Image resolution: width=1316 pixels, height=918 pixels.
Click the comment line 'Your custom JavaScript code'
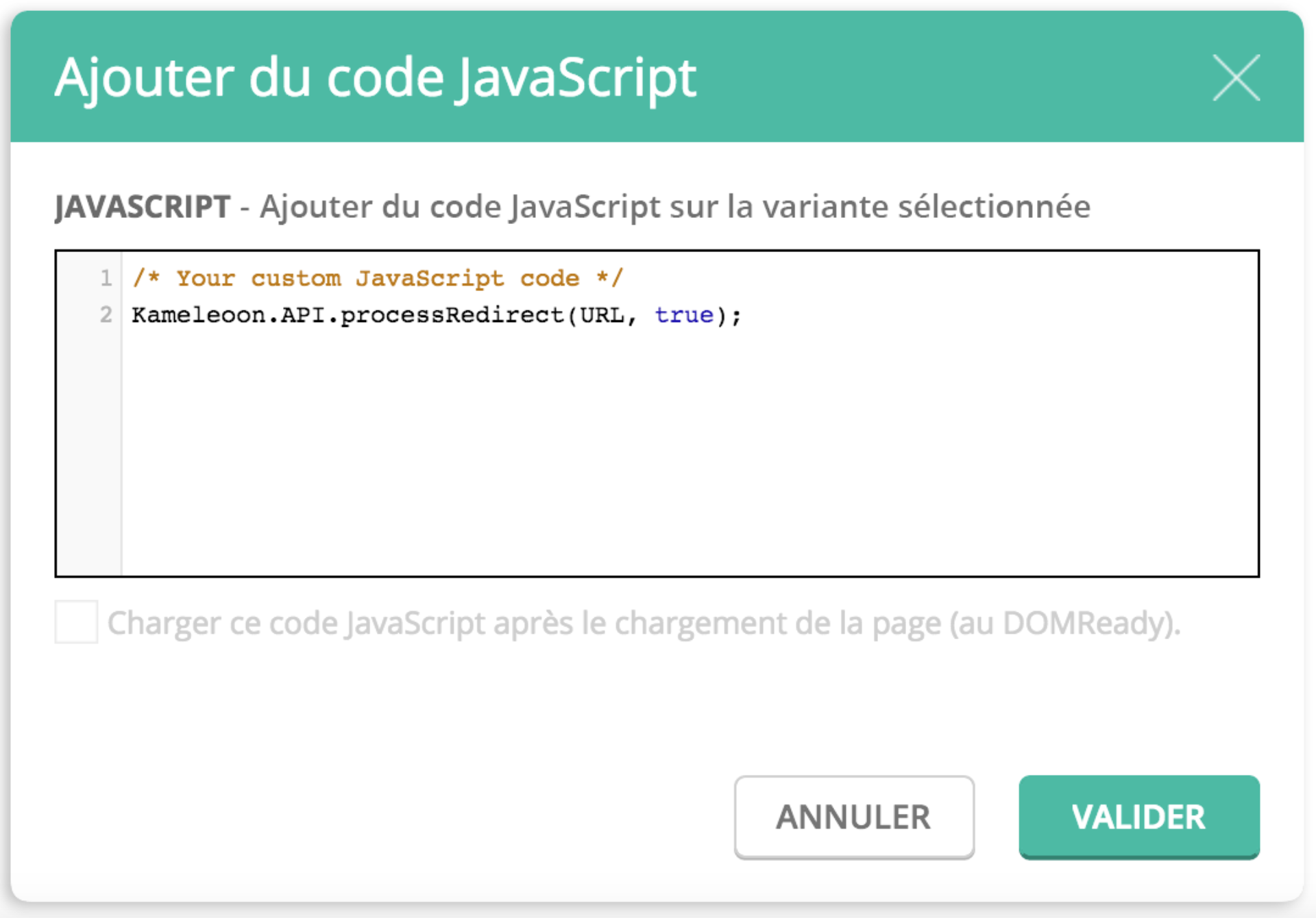pos(378,278)
